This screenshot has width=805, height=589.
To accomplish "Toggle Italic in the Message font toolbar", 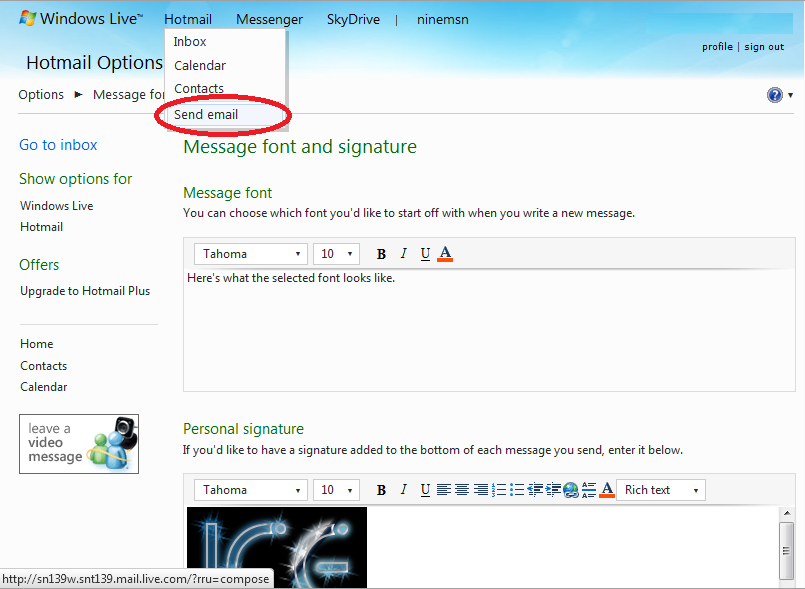I will pyautogui.click(x=404, y=254).
